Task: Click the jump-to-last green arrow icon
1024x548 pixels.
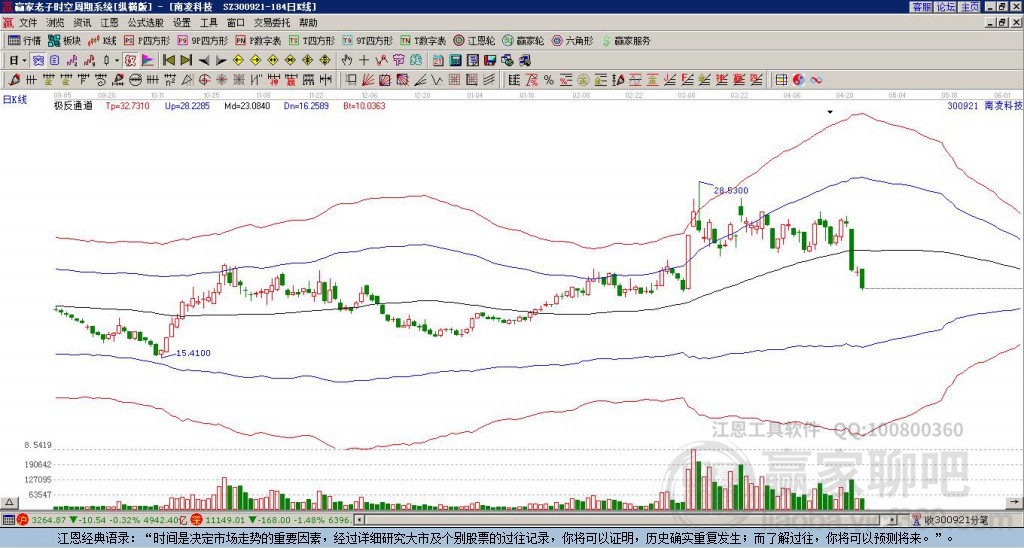Action: (186, 60)
